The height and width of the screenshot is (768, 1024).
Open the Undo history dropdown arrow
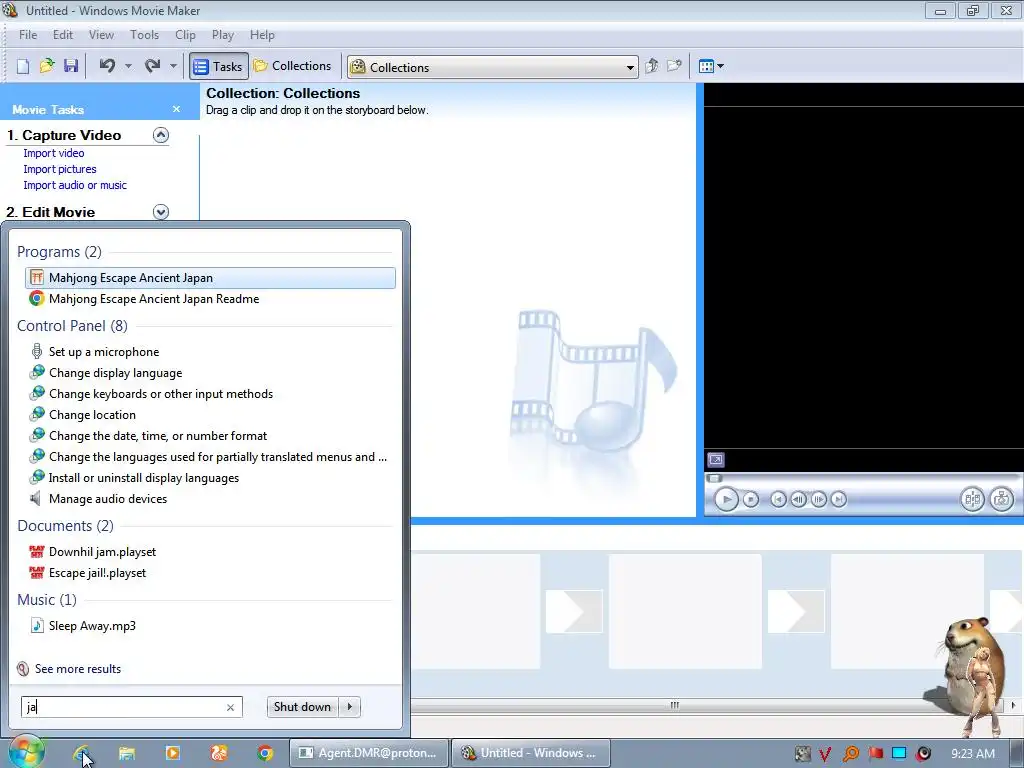128,66
